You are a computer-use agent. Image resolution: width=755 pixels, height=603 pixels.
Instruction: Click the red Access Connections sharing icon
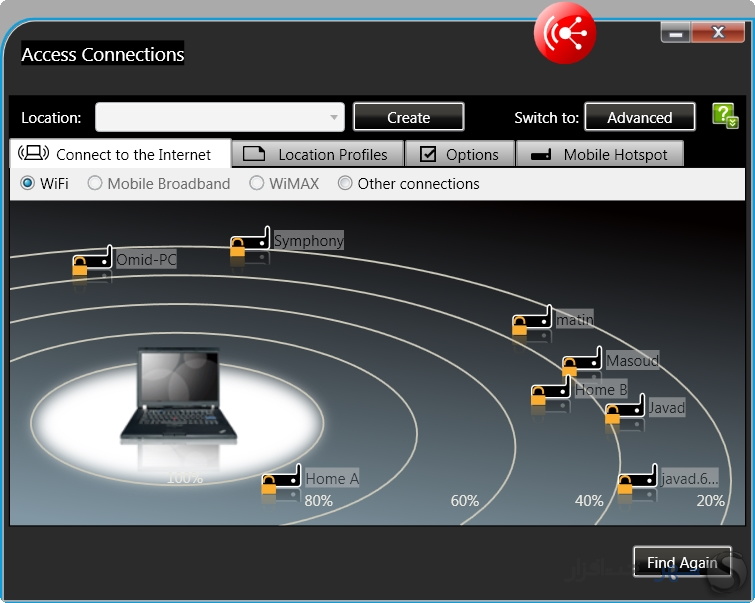point(565,33)
